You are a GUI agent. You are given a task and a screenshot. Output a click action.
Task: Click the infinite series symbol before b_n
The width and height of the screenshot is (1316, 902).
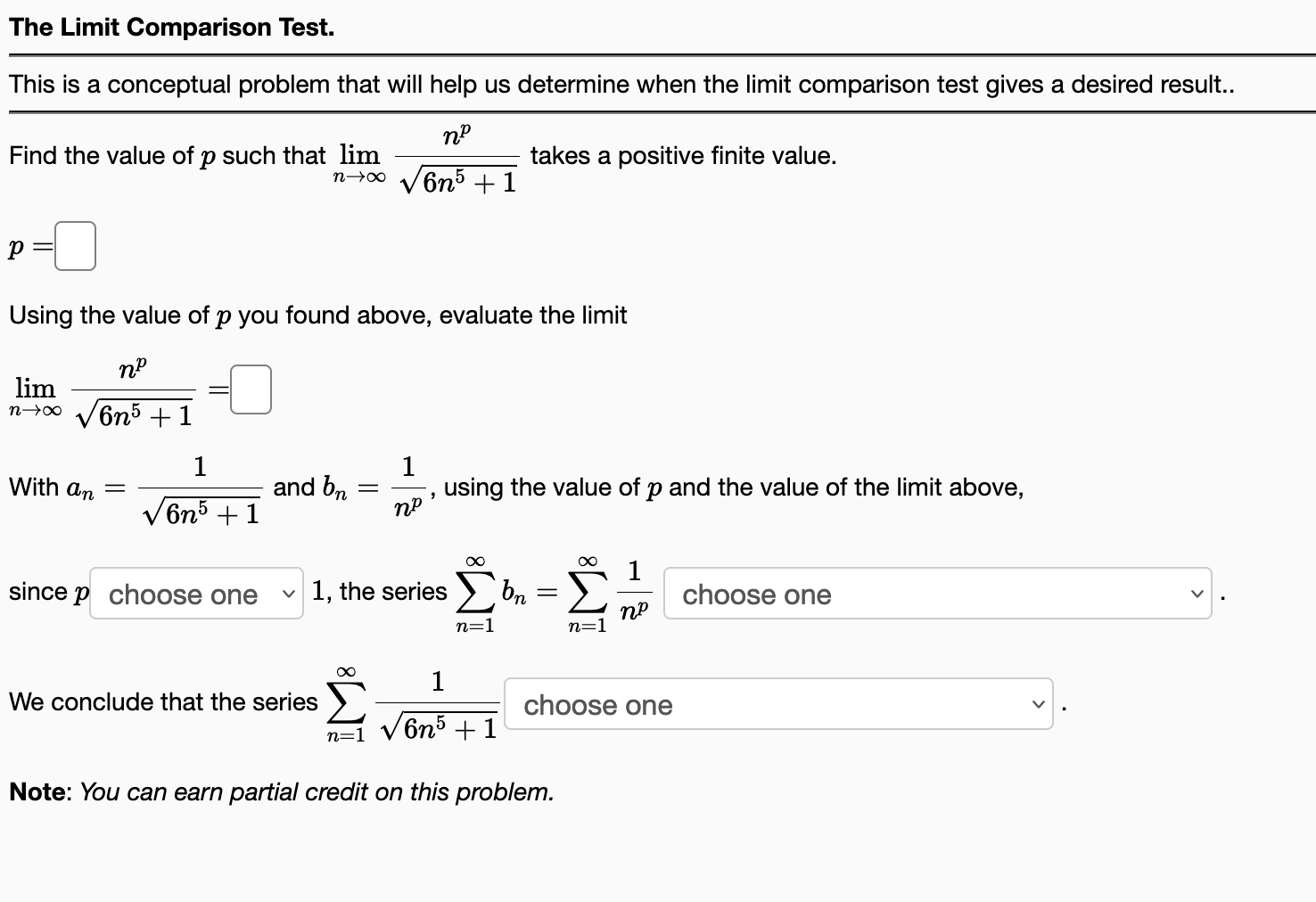point(475,591)
